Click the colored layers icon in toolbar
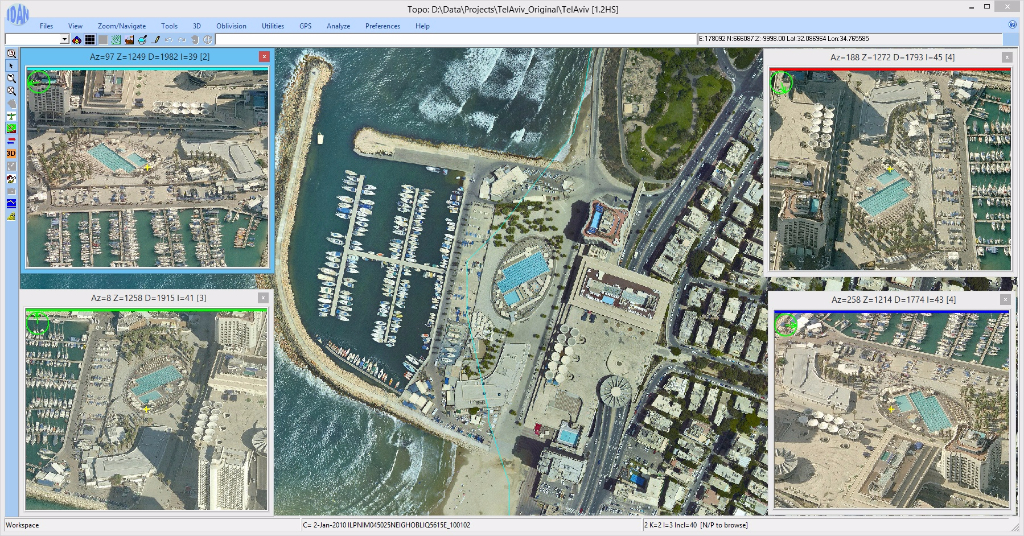Screen dimensions: 1024x536 pos(76,39)
